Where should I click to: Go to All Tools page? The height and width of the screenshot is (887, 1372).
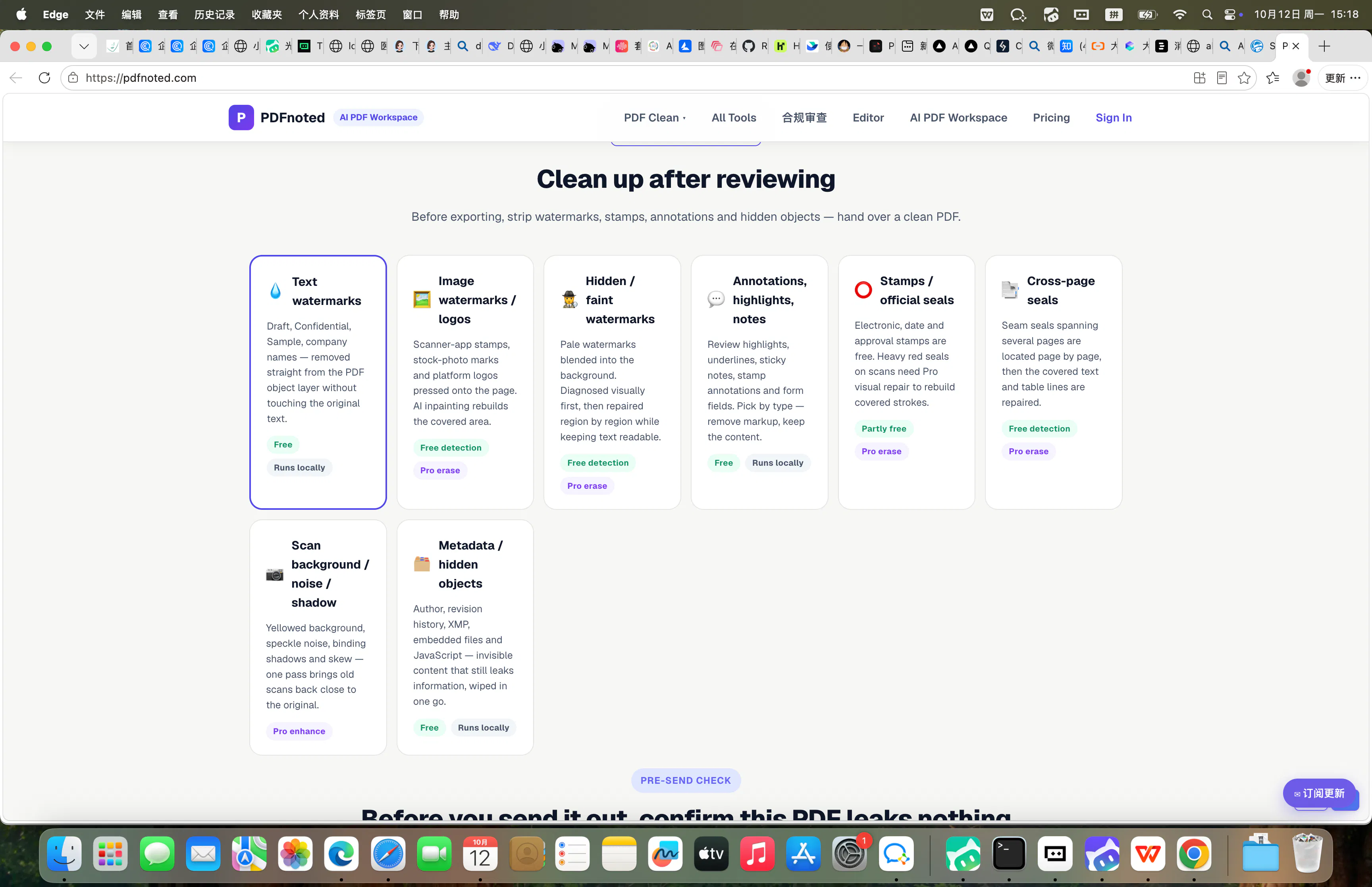(734, 118)
